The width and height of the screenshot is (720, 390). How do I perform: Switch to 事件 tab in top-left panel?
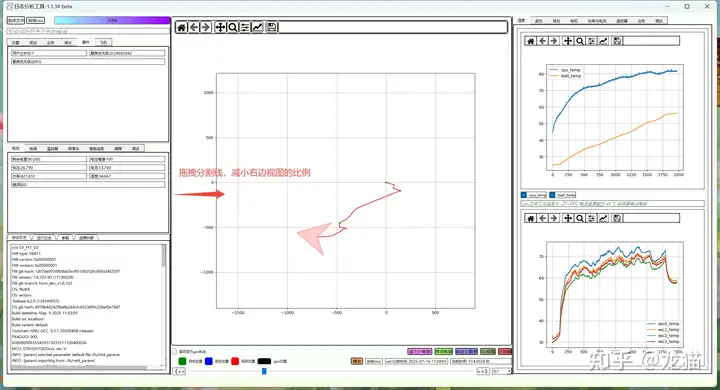click(x=85, y=42)
